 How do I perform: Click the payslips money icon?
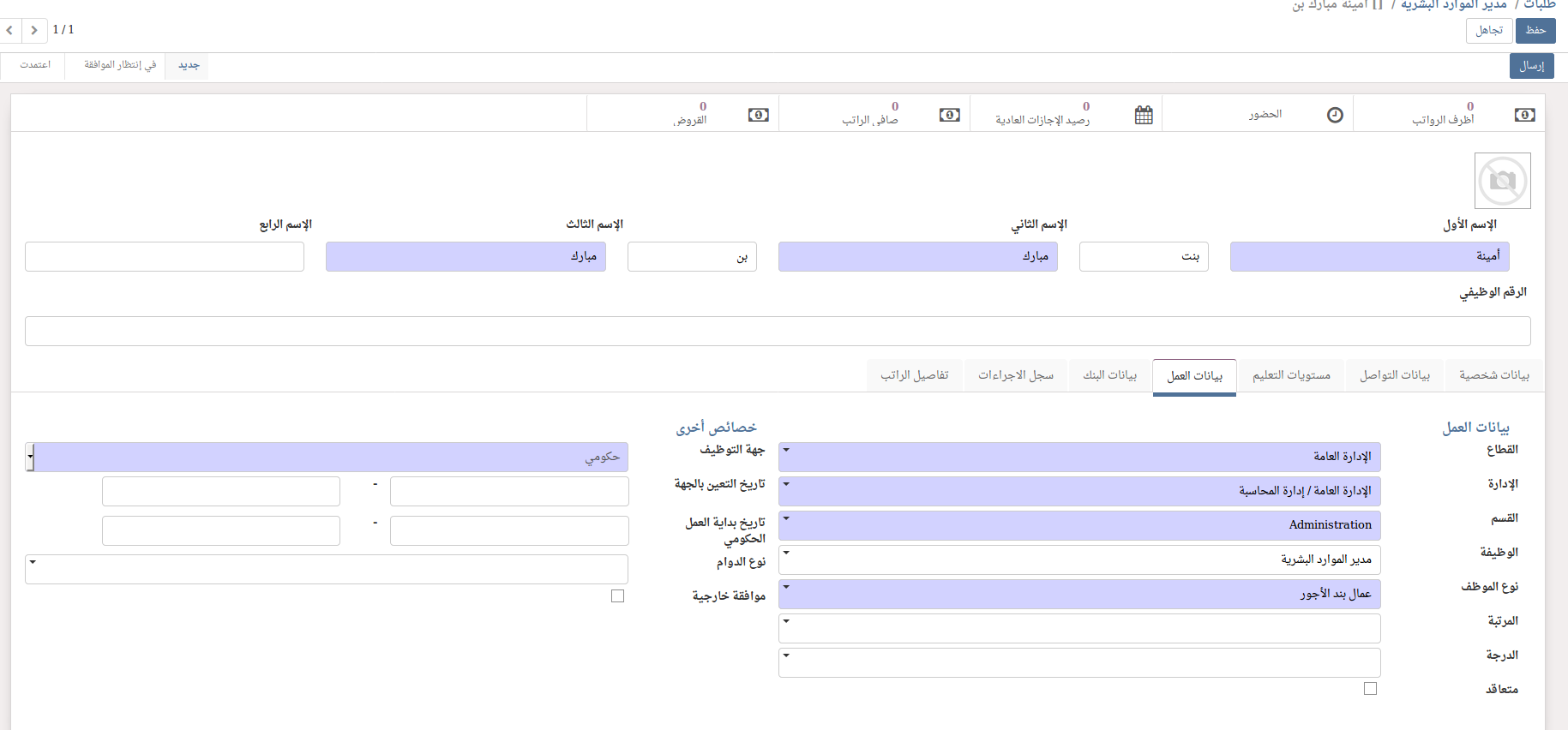[1524, 115]
